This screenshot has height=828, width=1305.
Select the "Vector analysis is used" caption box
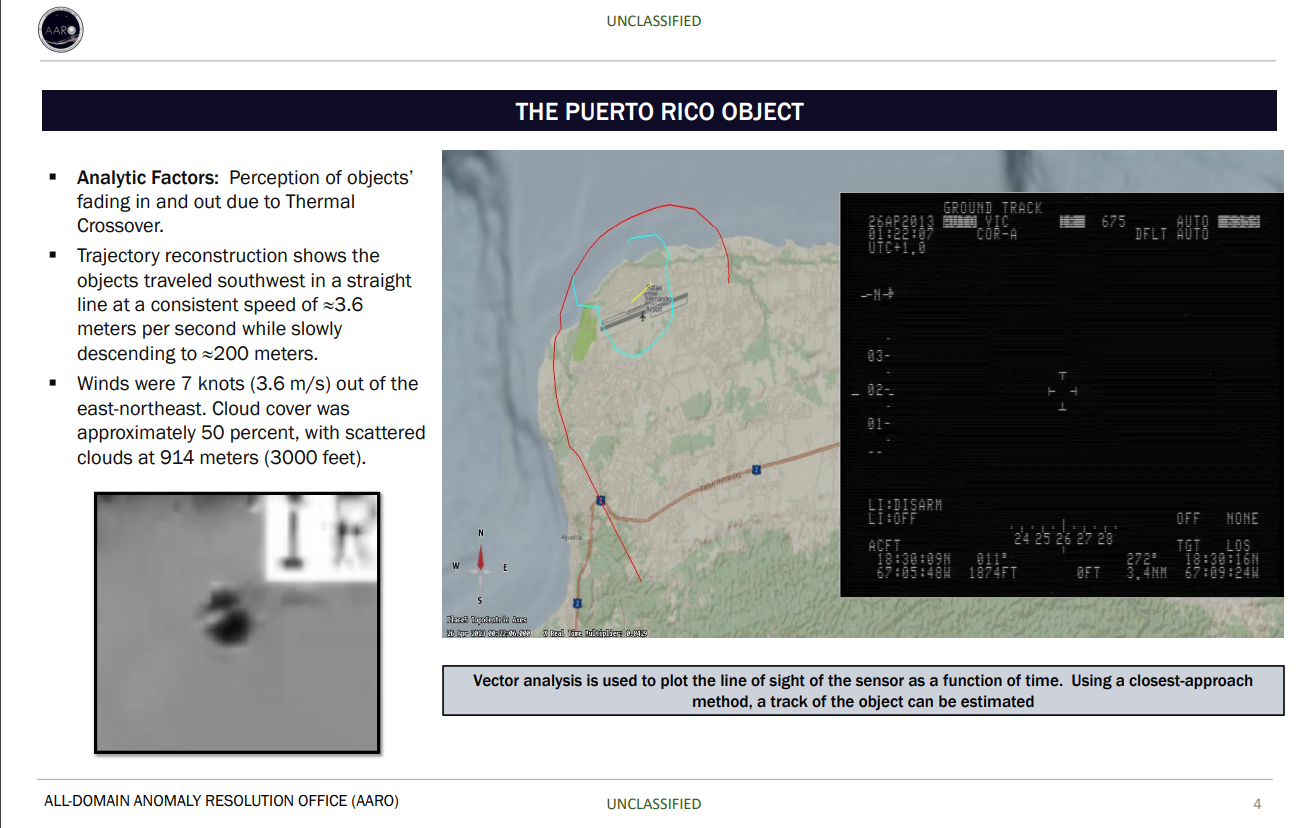click(x=863, y=691)
